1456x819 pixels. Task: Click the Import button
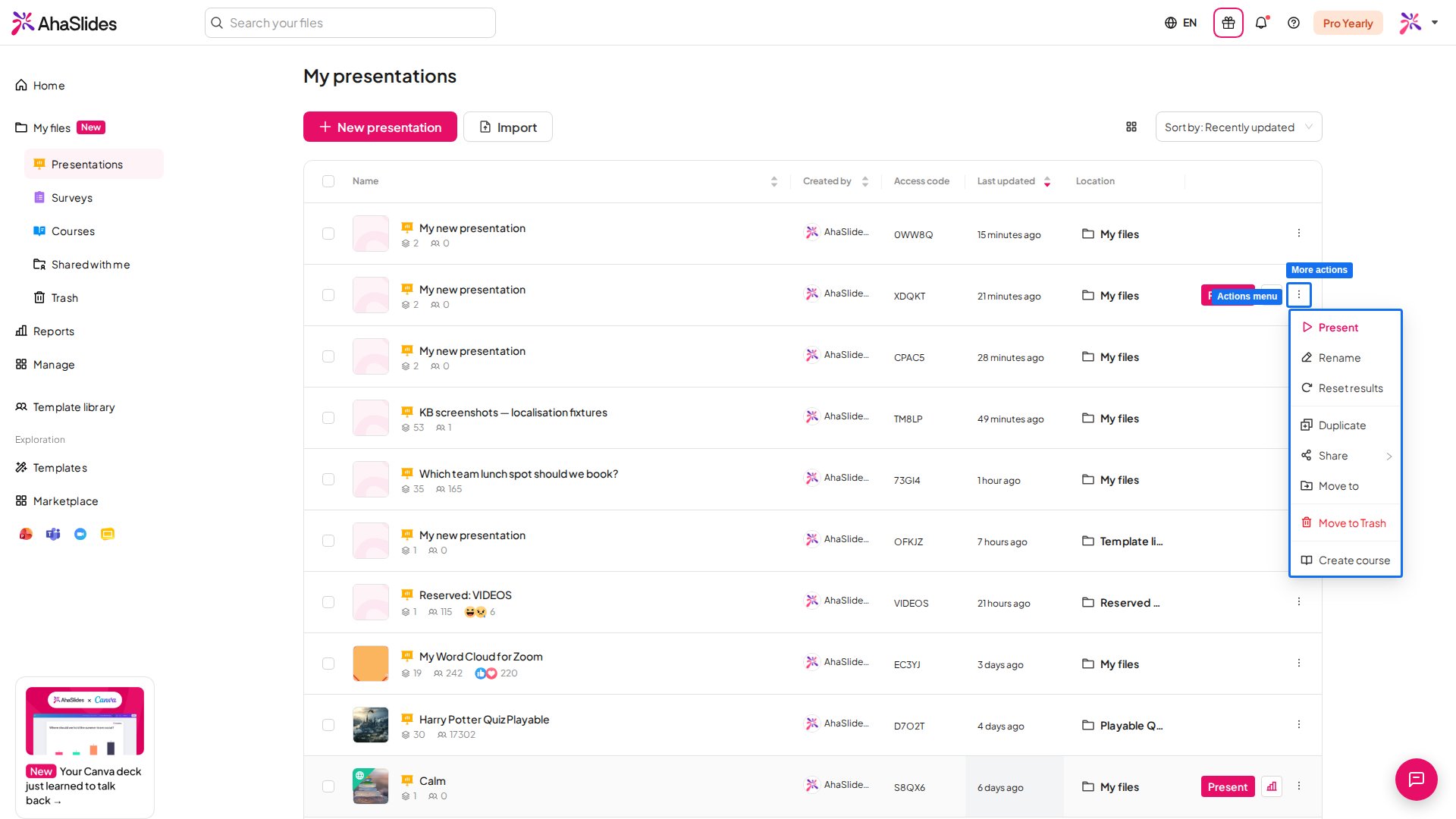(508, 127)
